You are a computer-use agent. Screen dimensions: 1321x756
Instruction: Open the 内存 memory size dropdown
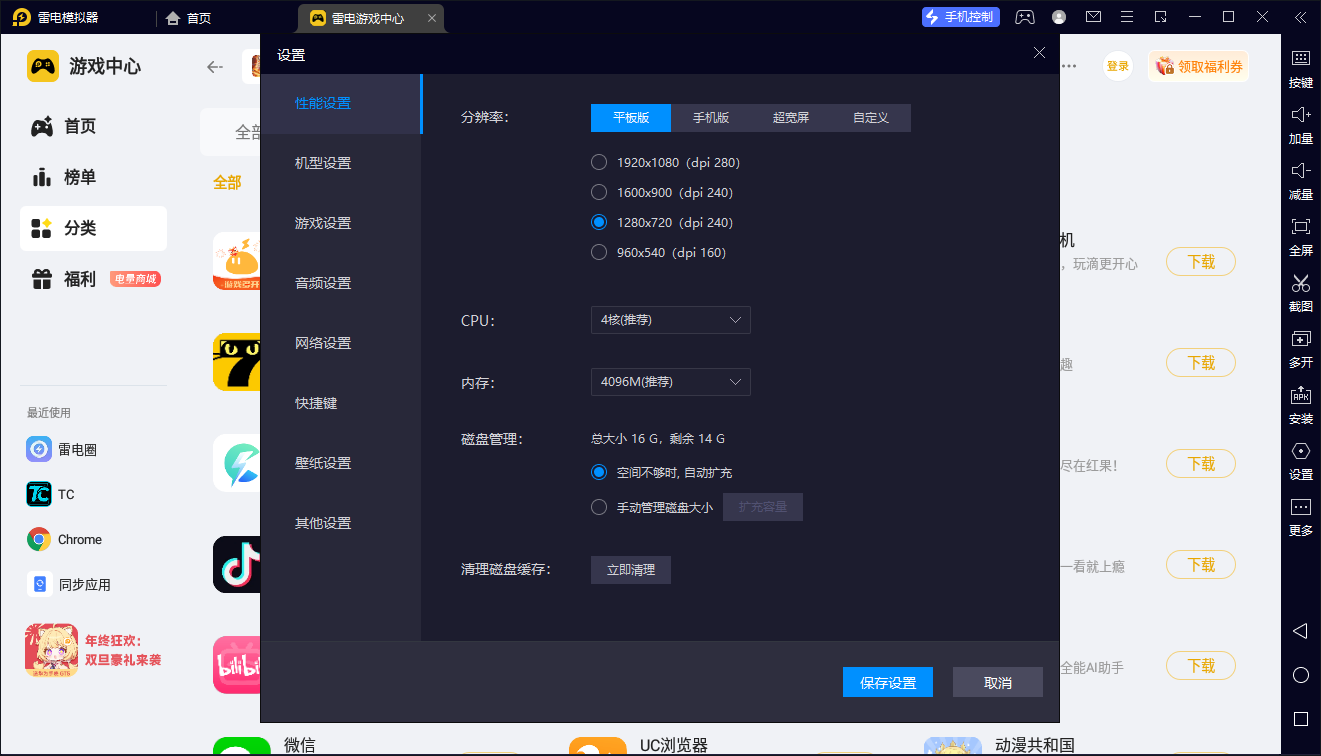click(x=670, y=381)
